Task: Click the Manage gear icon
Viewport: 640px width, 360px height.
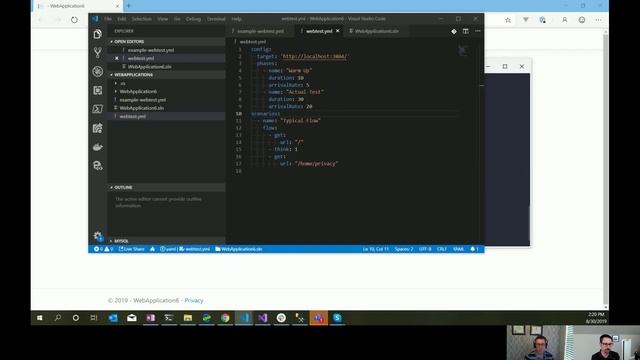Action: 98,236
